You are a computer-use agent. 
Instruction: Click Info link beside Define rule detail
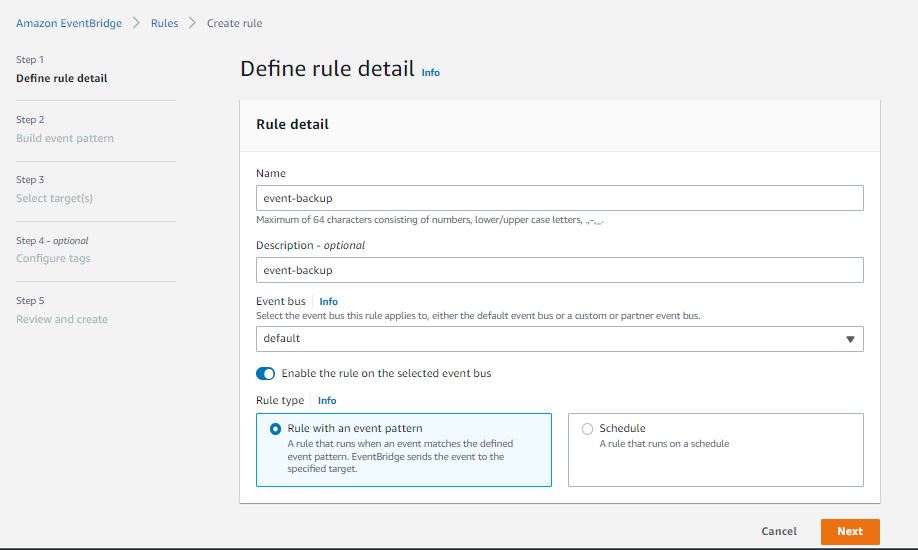click(430, 73)
